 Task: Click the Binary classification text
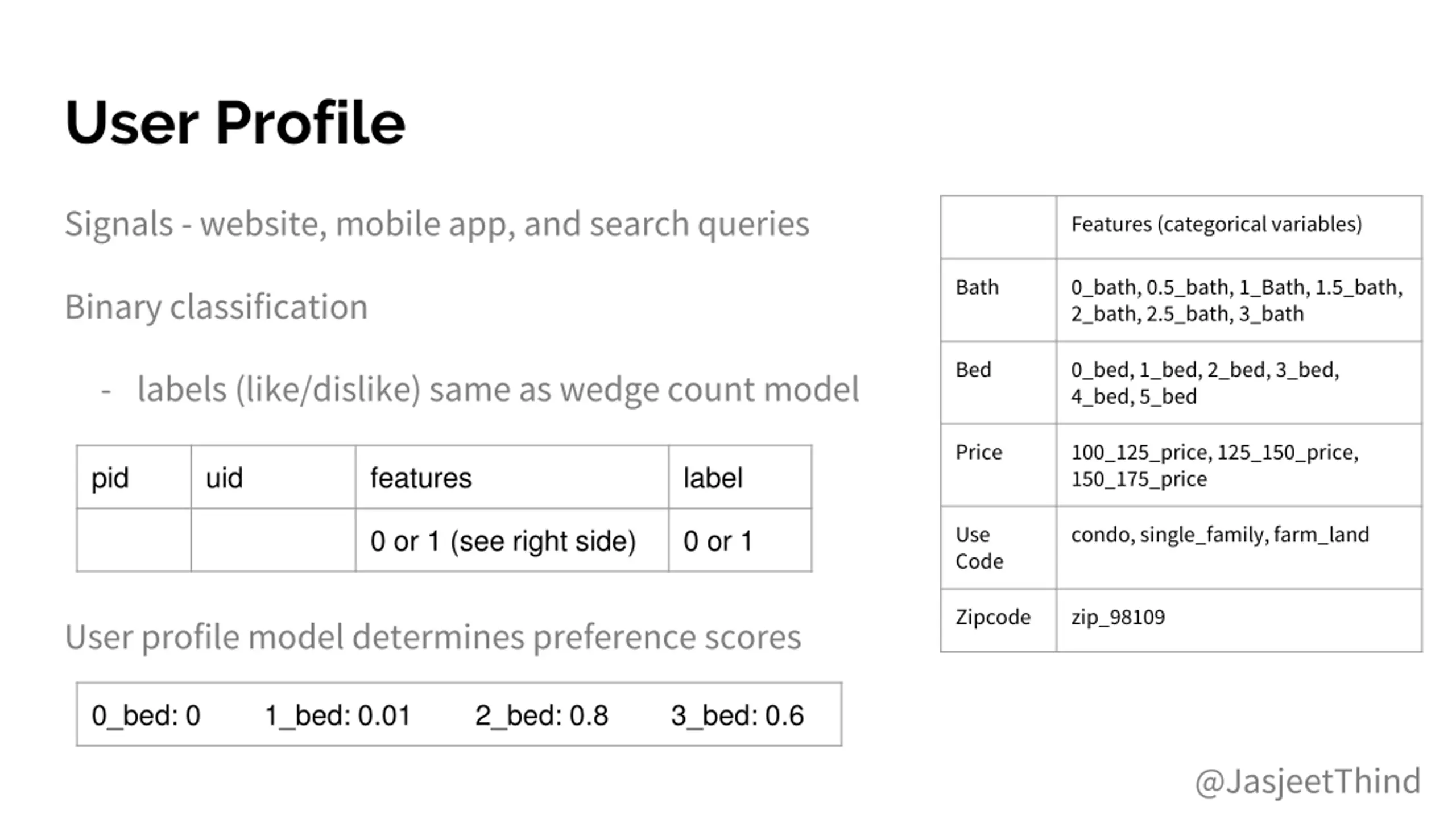pyautogui.click(x=216, y=307)
